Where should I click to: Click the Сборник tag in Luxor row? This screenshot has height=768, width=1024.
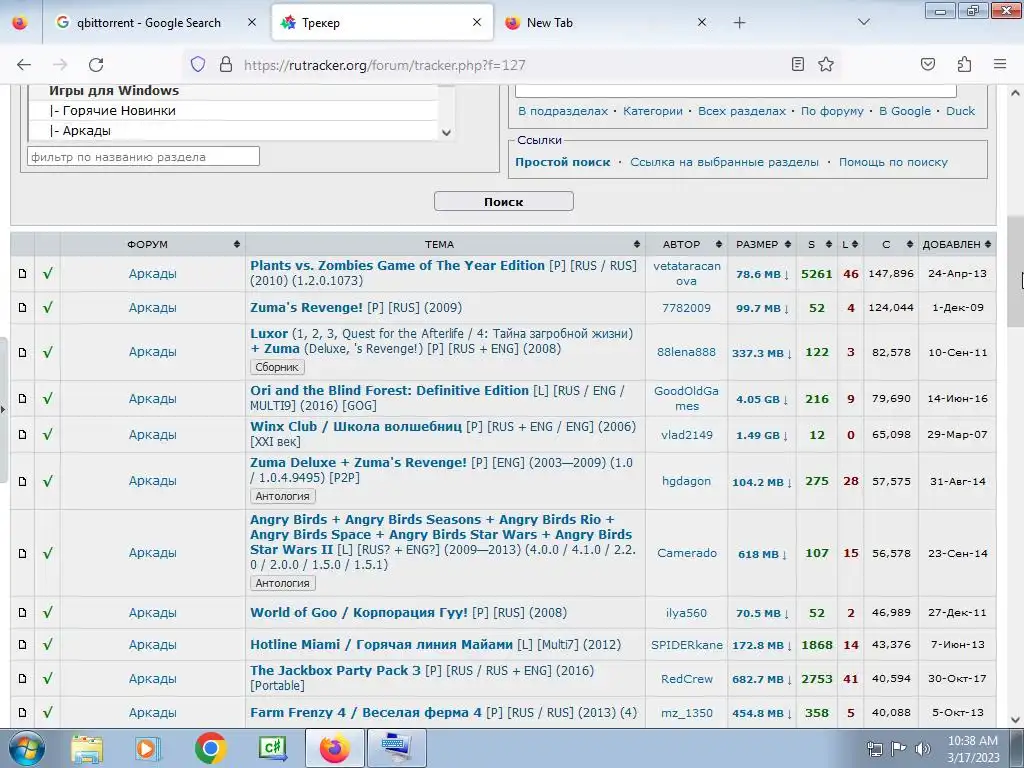tap(277, 367)
